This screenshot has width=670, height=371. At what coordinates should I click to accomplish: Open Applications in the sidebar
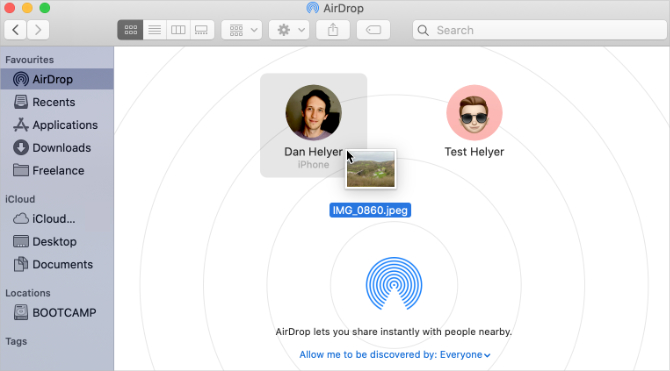click(57, 125)
